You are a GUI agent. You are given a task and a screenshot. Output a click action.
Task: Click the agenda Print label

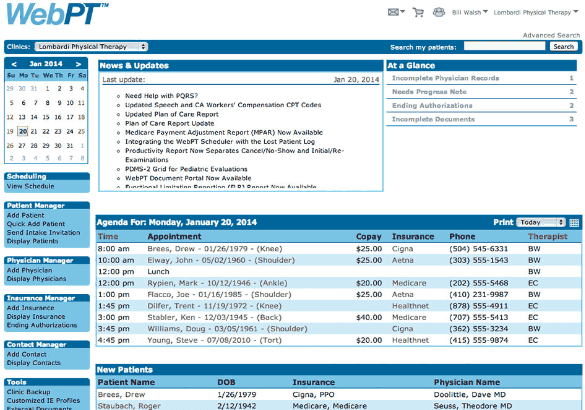tap(503, 222)
